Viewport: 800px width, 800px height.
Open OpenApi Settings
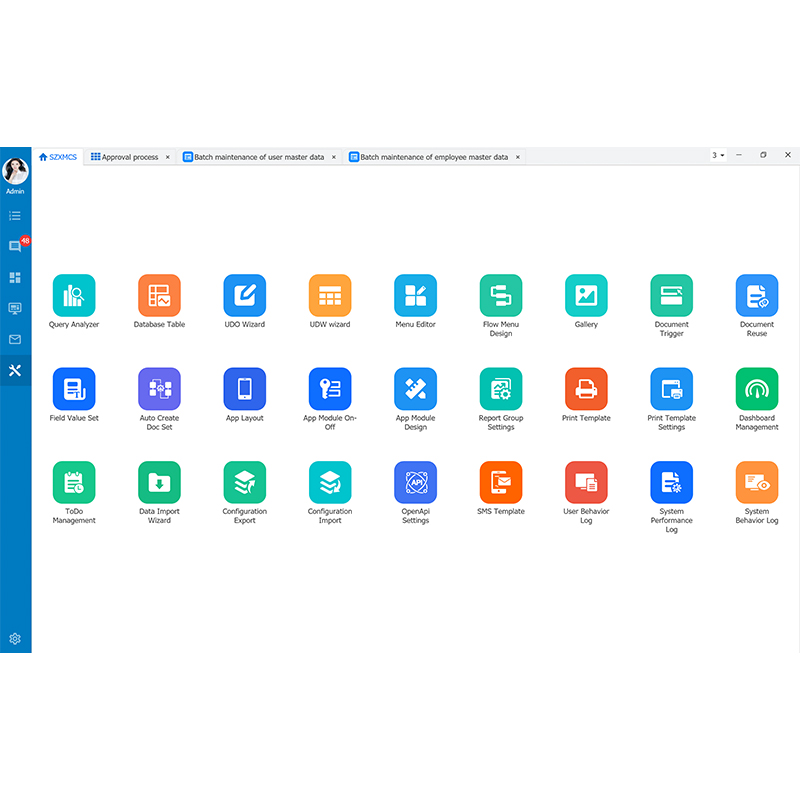pyautogui.click(x=415, y=483)
